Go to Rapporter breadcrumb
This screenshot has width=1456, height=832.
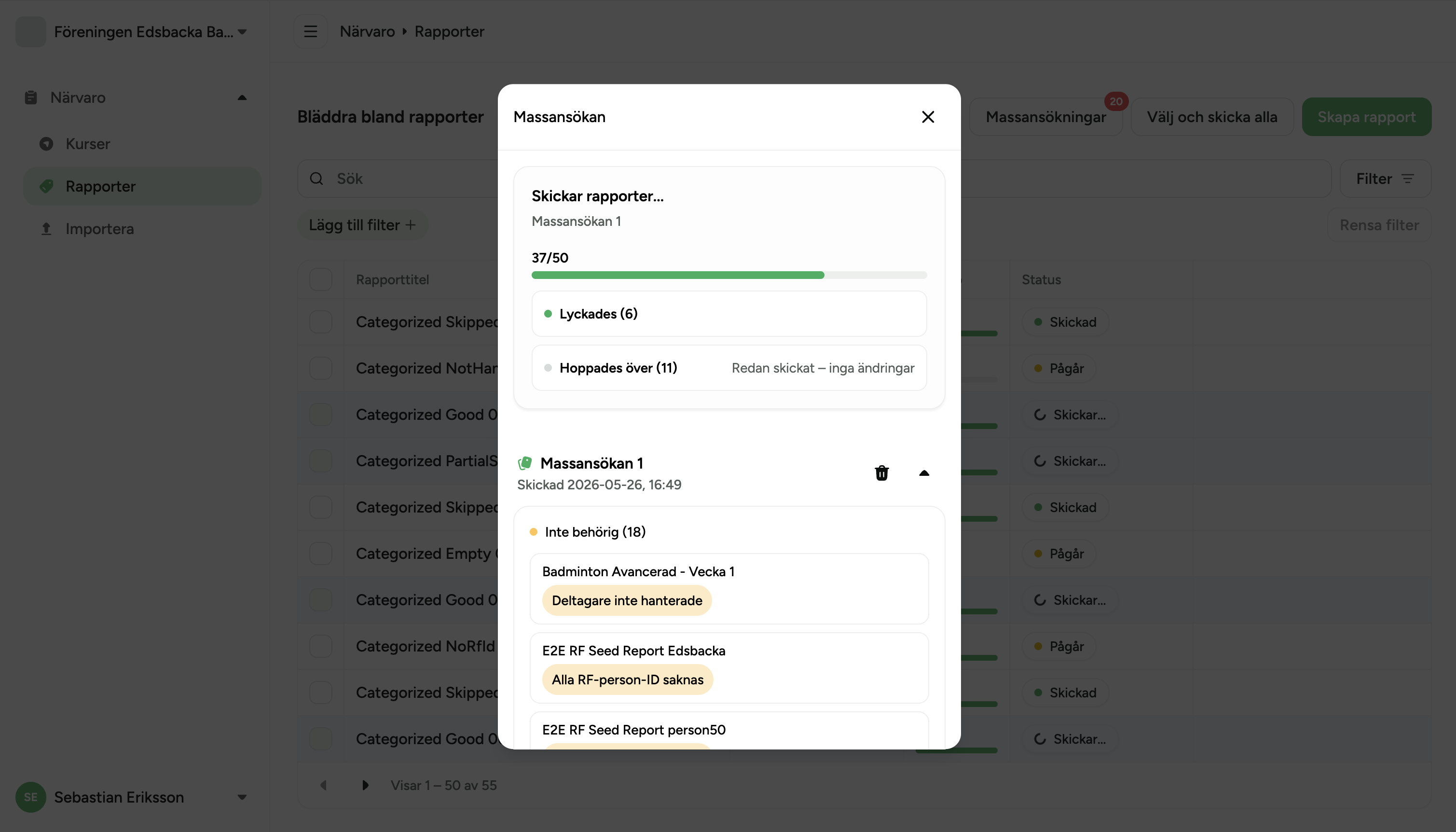click(x=449, y=31)
